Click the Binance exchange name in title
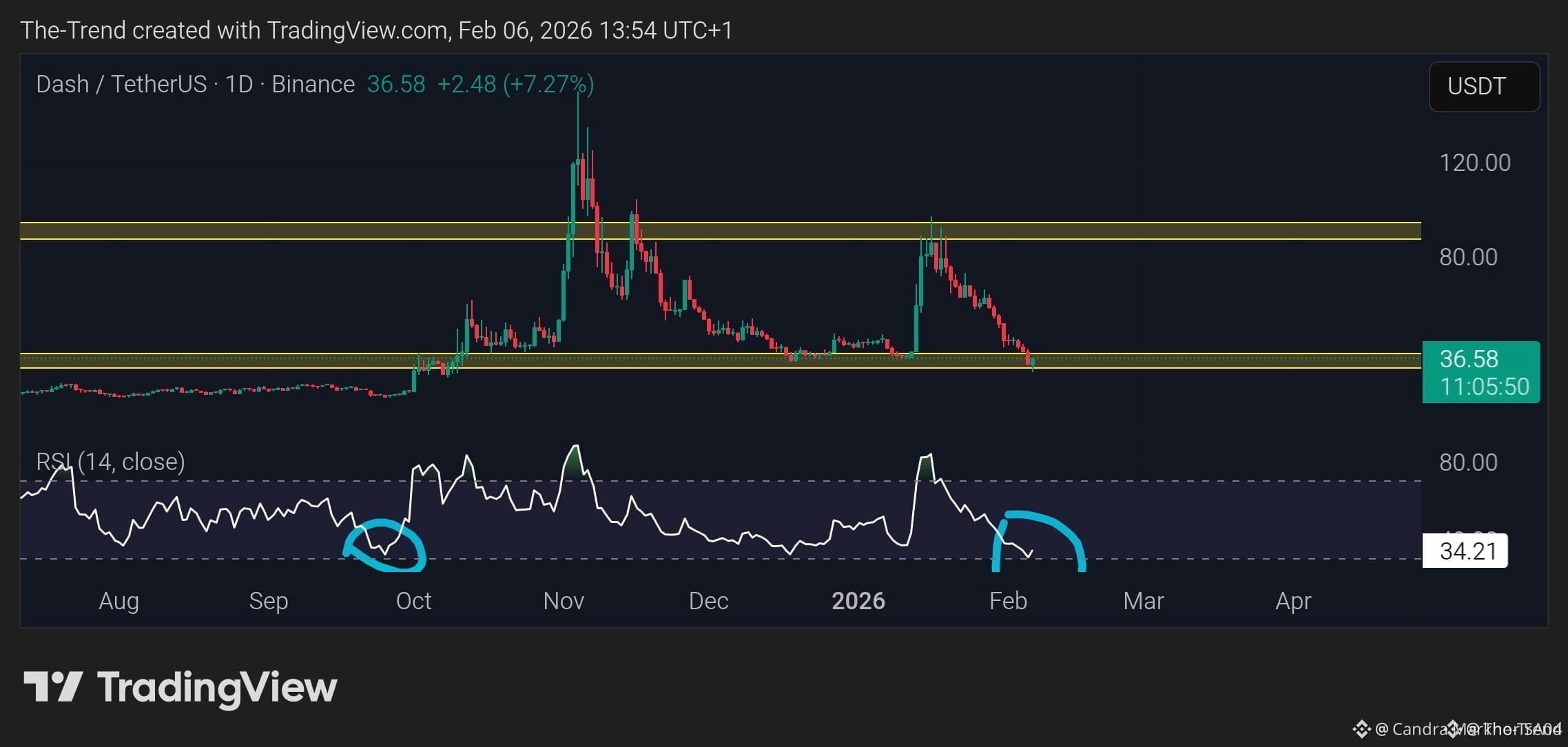Screen dimensions: 1568x747 313,84
